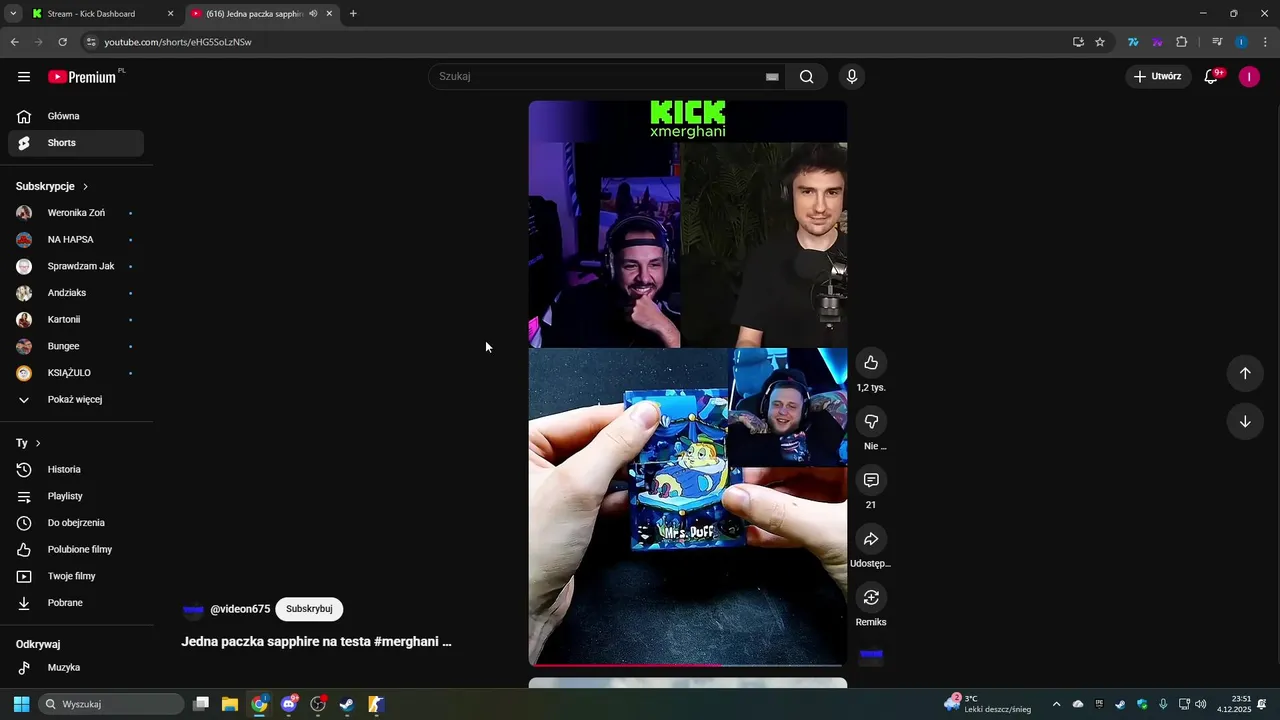Image resolution: width=1280 pixels, height=720 pixels.
Task: Go to next Short with down arrow
Action: click(x=1245, y=421)
